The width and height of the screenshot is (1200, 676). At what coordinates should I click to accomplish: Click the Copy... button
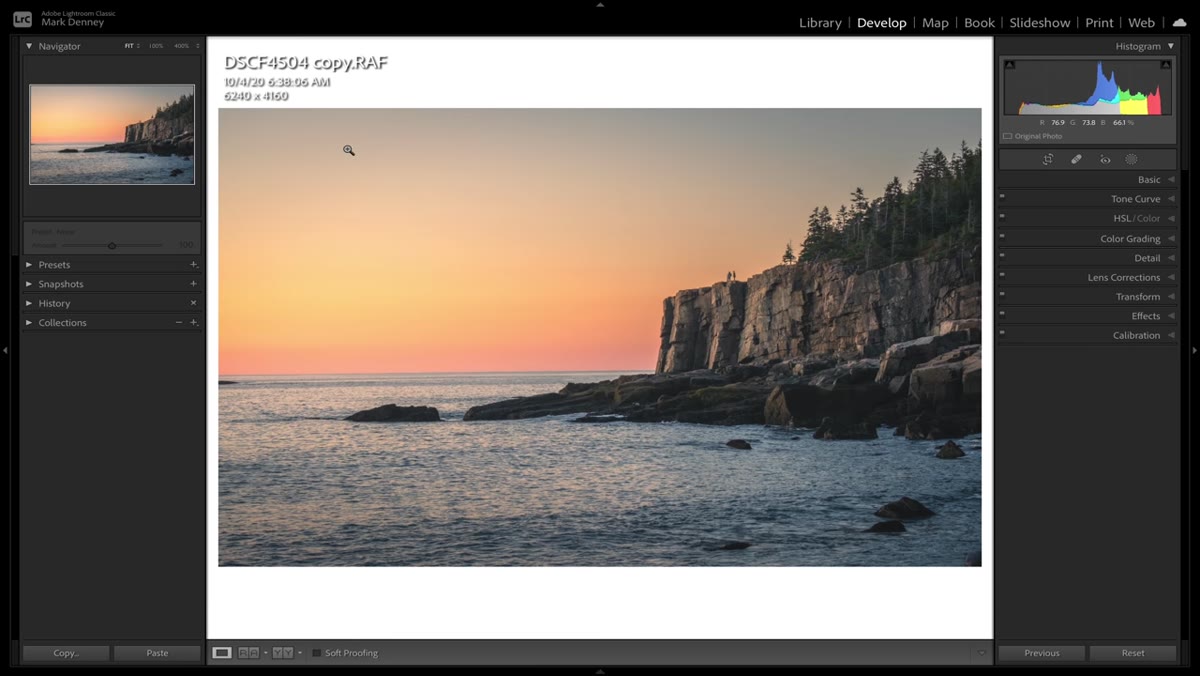66,653
